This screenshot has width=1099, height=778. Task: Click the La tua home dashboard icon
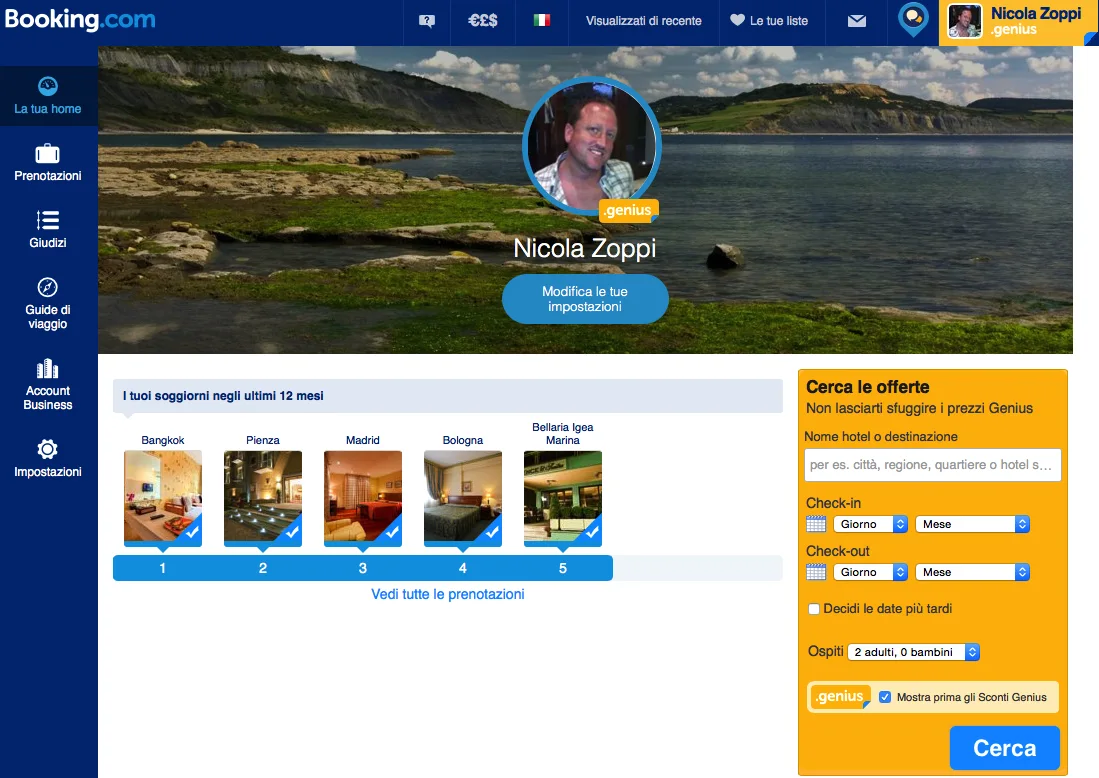click(48, 86)
